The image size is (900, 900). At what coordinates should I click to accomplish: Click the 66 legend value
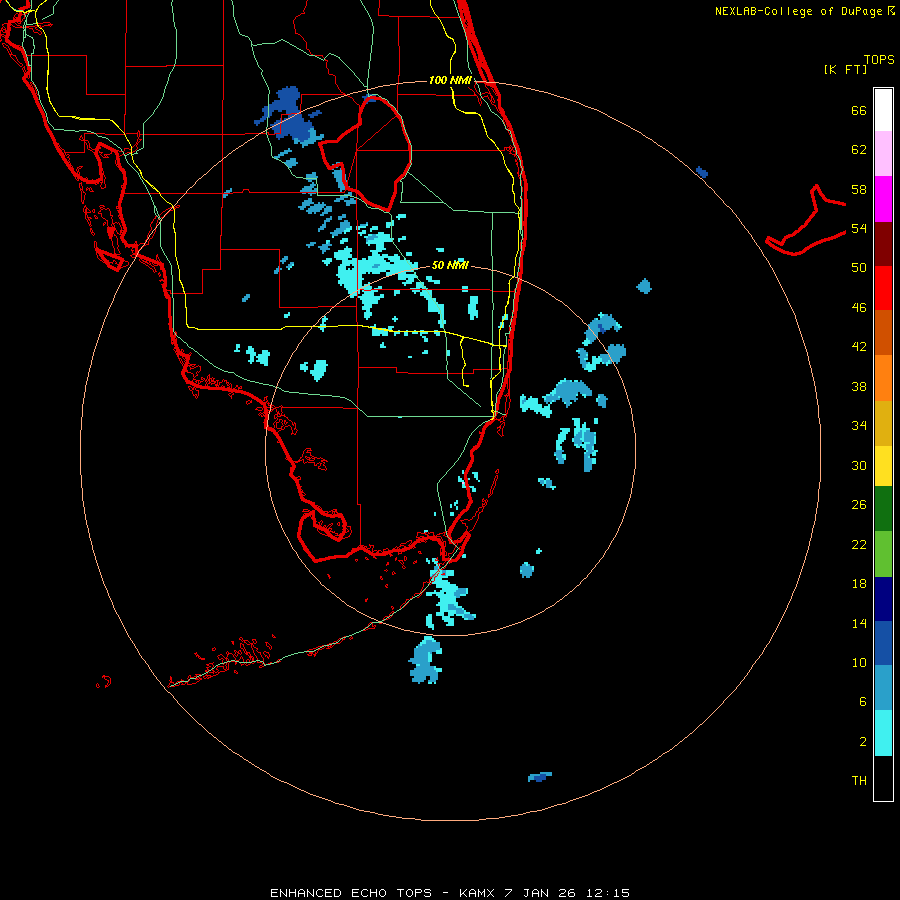pyautogui.click(x=859, y=110)
